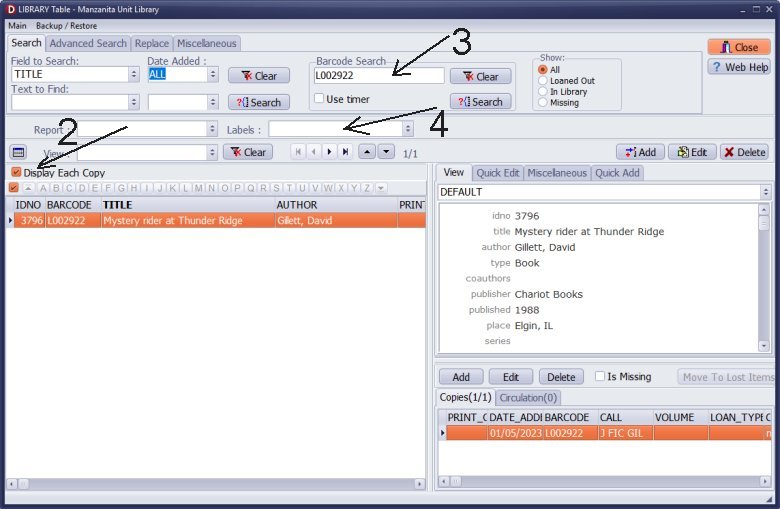The width and height of the screenshot is (780, 509).
Task: Go to the first record
Action: click(x=298, y=152)
